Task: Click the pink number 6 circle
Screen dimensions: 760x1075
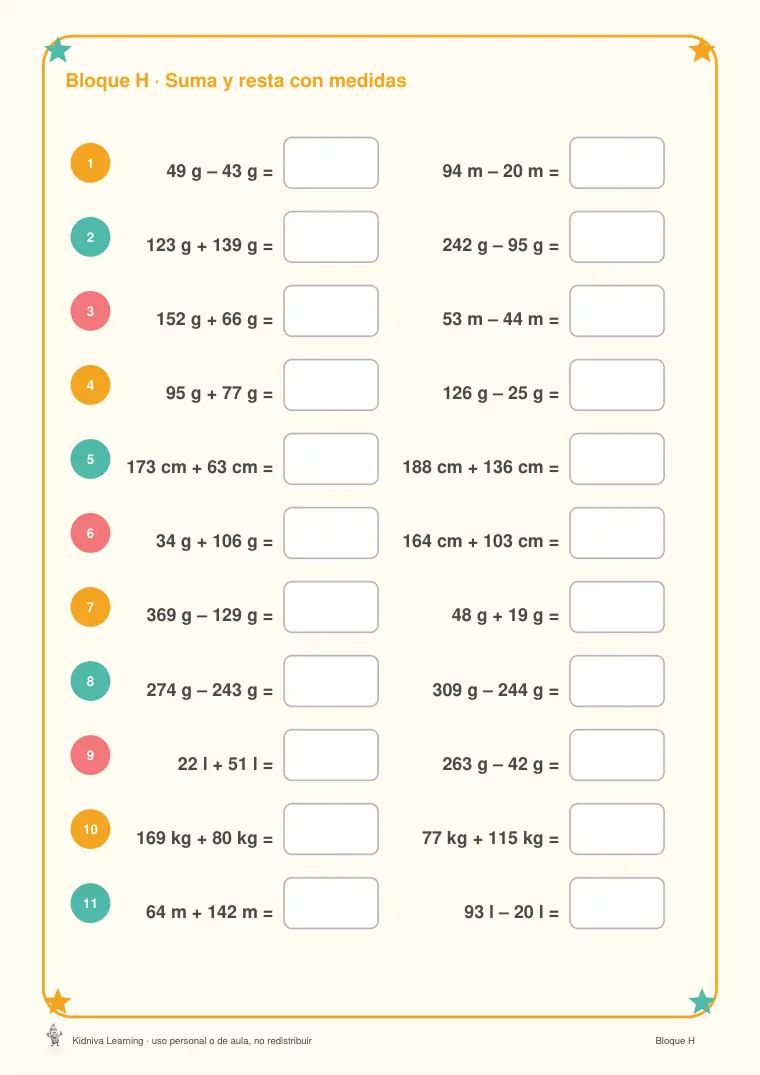Action: pos(90,533)
